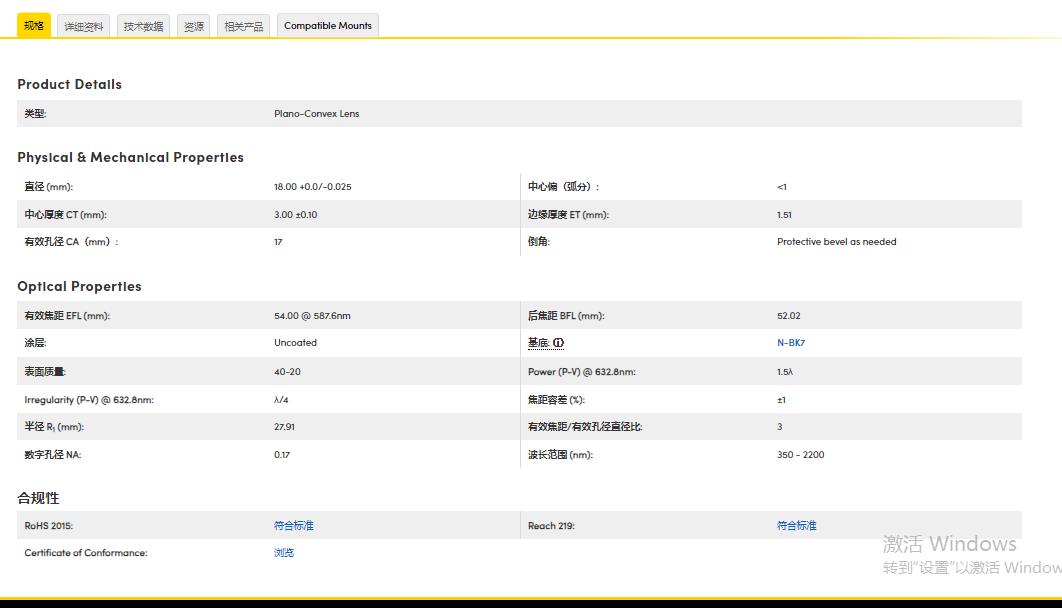
Task: Click the Plano-Convex Lens type value
Action: (316, 114)
